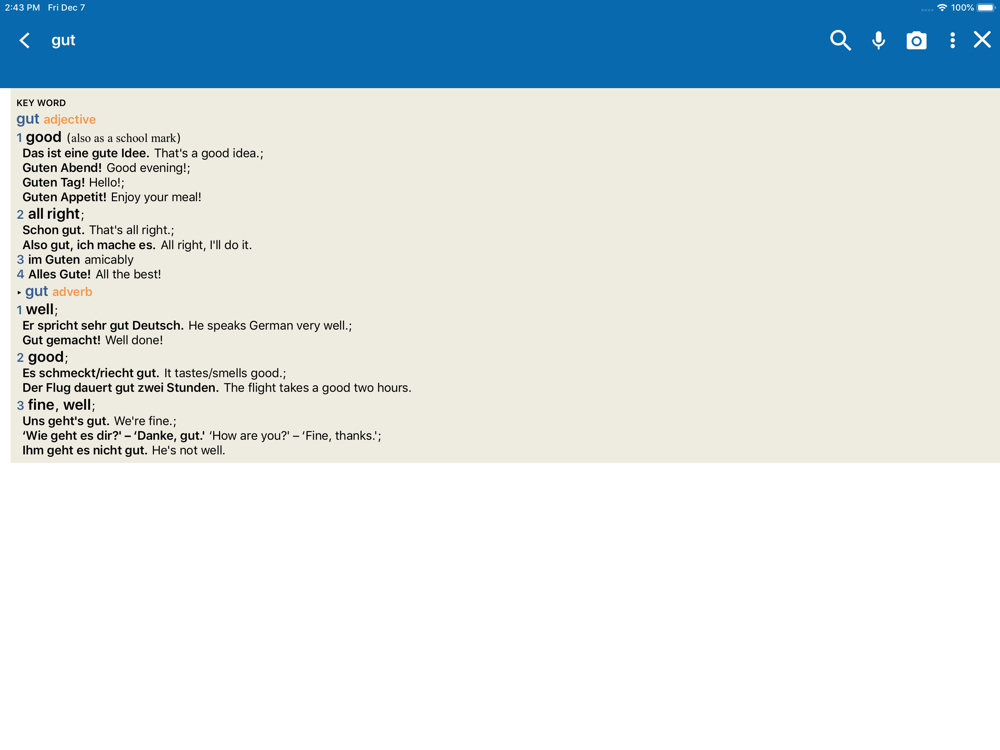Collapse the gut adverb section triangle

click(x=19, y=292)
